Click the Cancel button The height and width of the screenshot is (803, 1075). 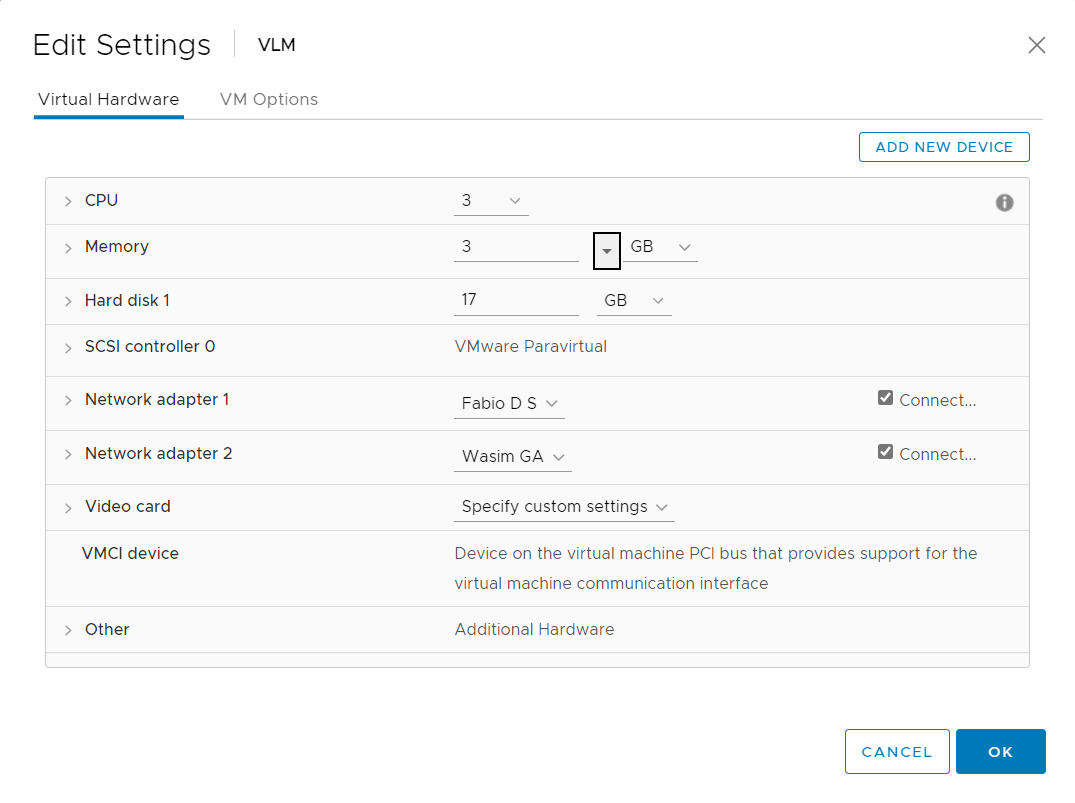(897, 752)
